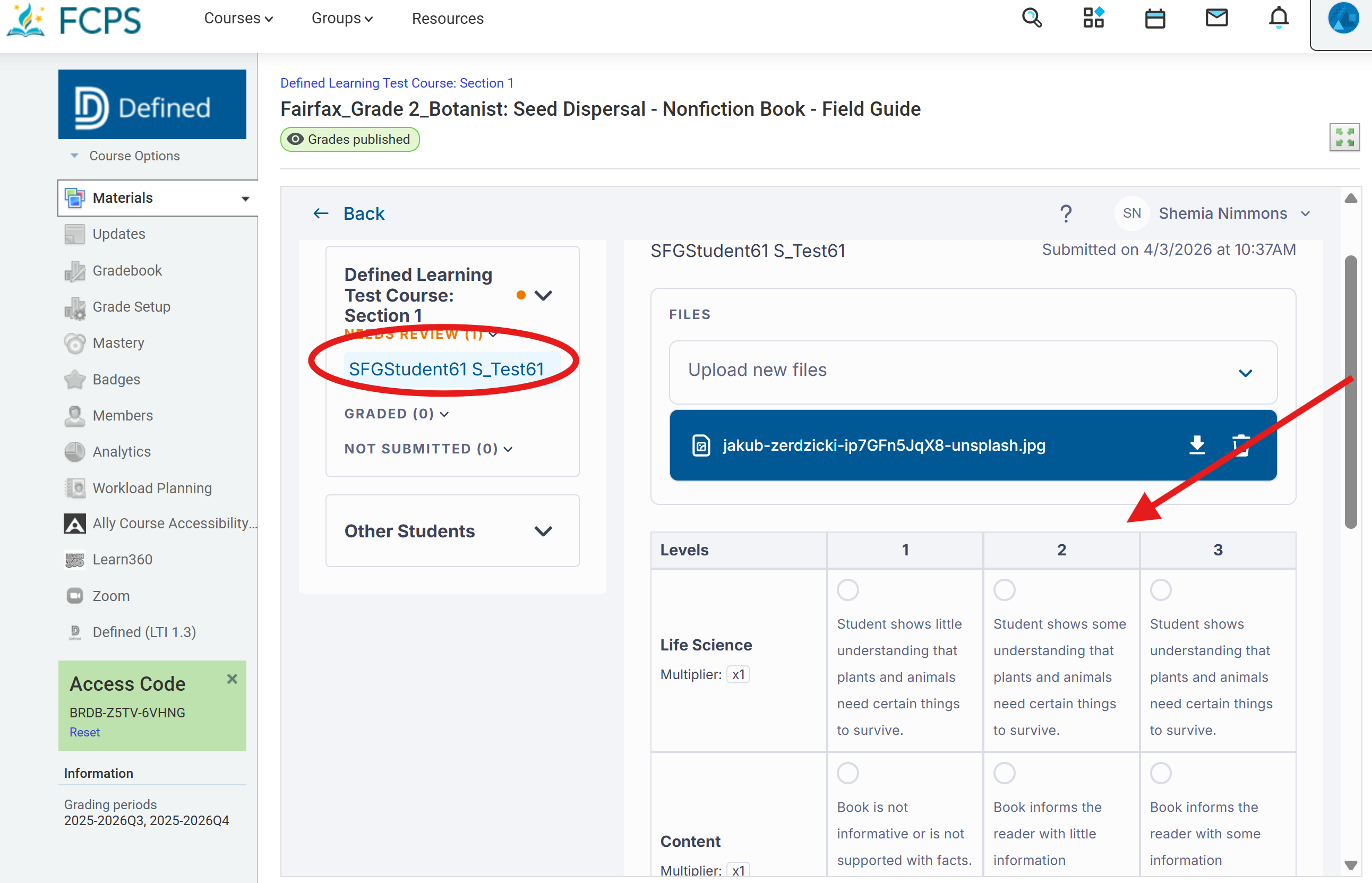Expand the Other Students panel
1372x883 pixels.
coord(452,531)
